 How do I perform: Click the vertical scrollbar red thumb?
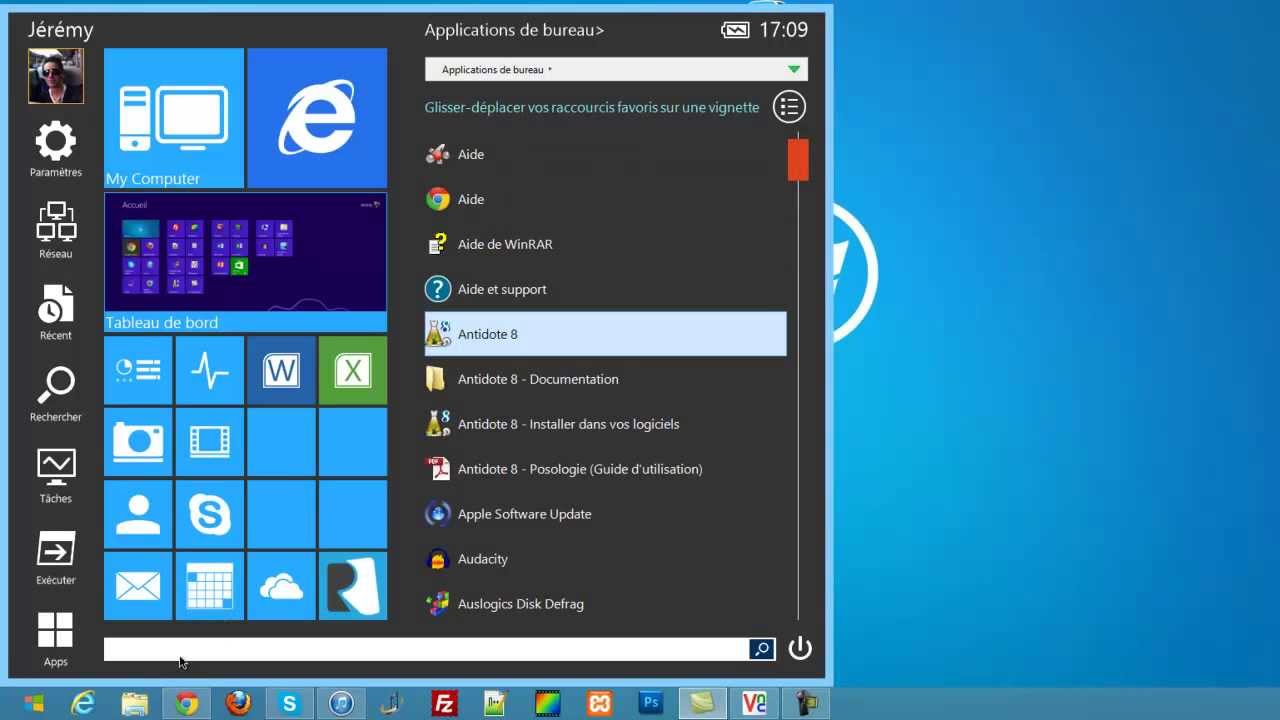click(798, 160)
